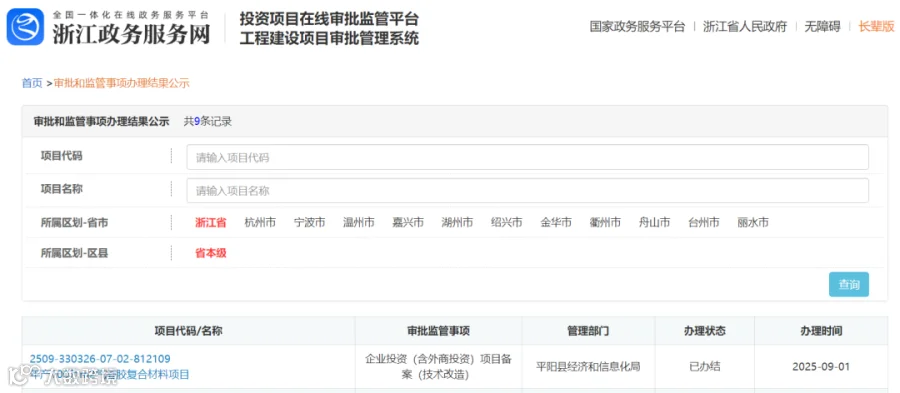Switch to 长辈版 elder mode
Viewport: 900px width, 393px height.
click(876, 26)
